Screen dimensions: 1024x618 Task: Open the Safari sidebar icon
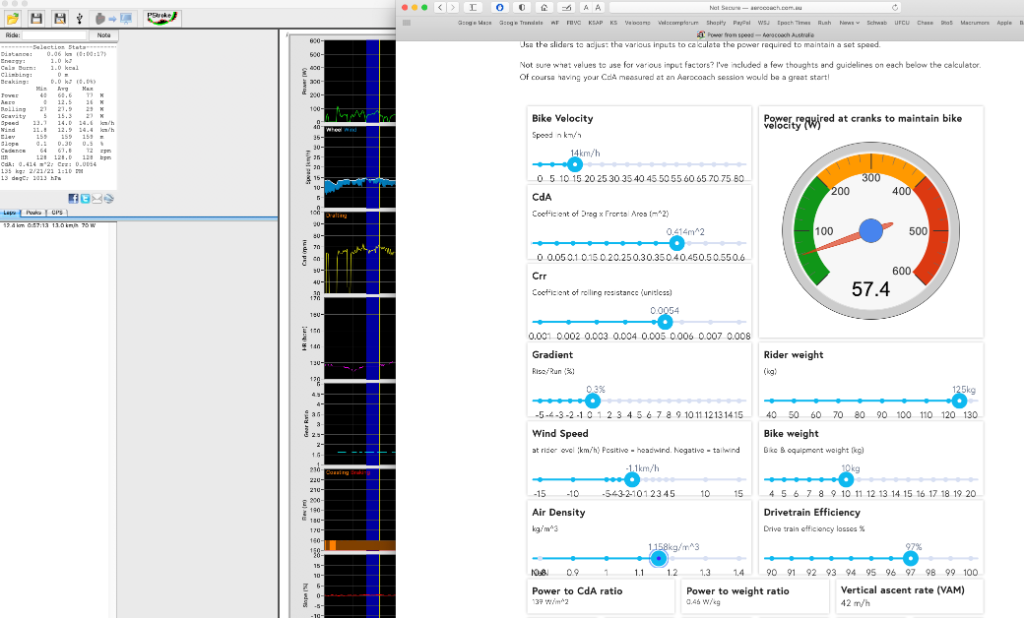(471, 8)
